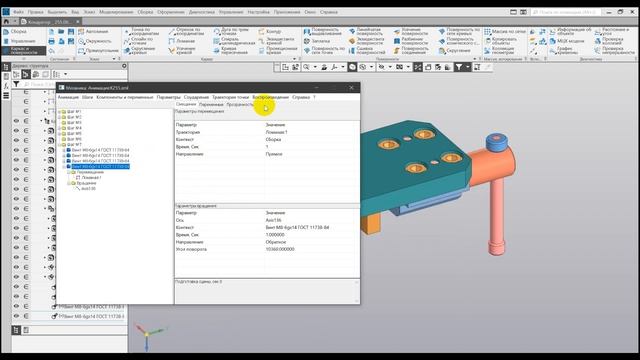Choose Сплайн по точкам tool

139,41
